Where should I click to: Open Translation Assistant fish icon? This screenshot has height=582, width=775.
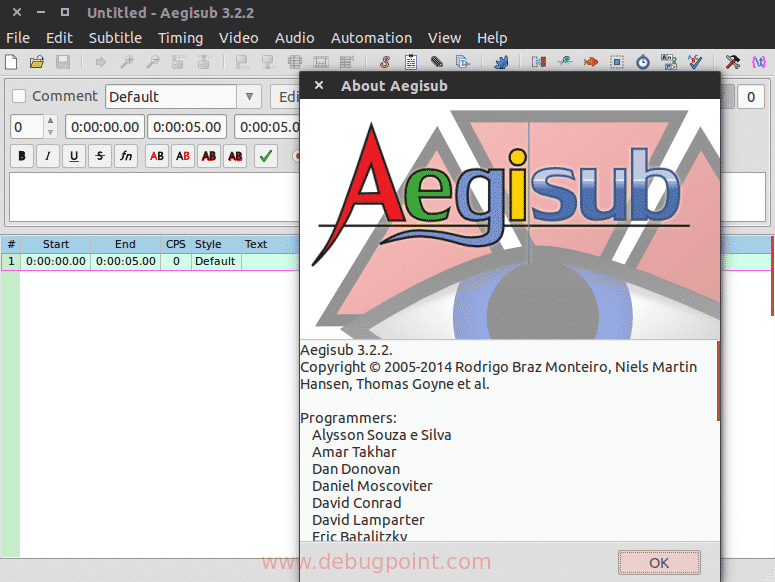click(591, 62)
